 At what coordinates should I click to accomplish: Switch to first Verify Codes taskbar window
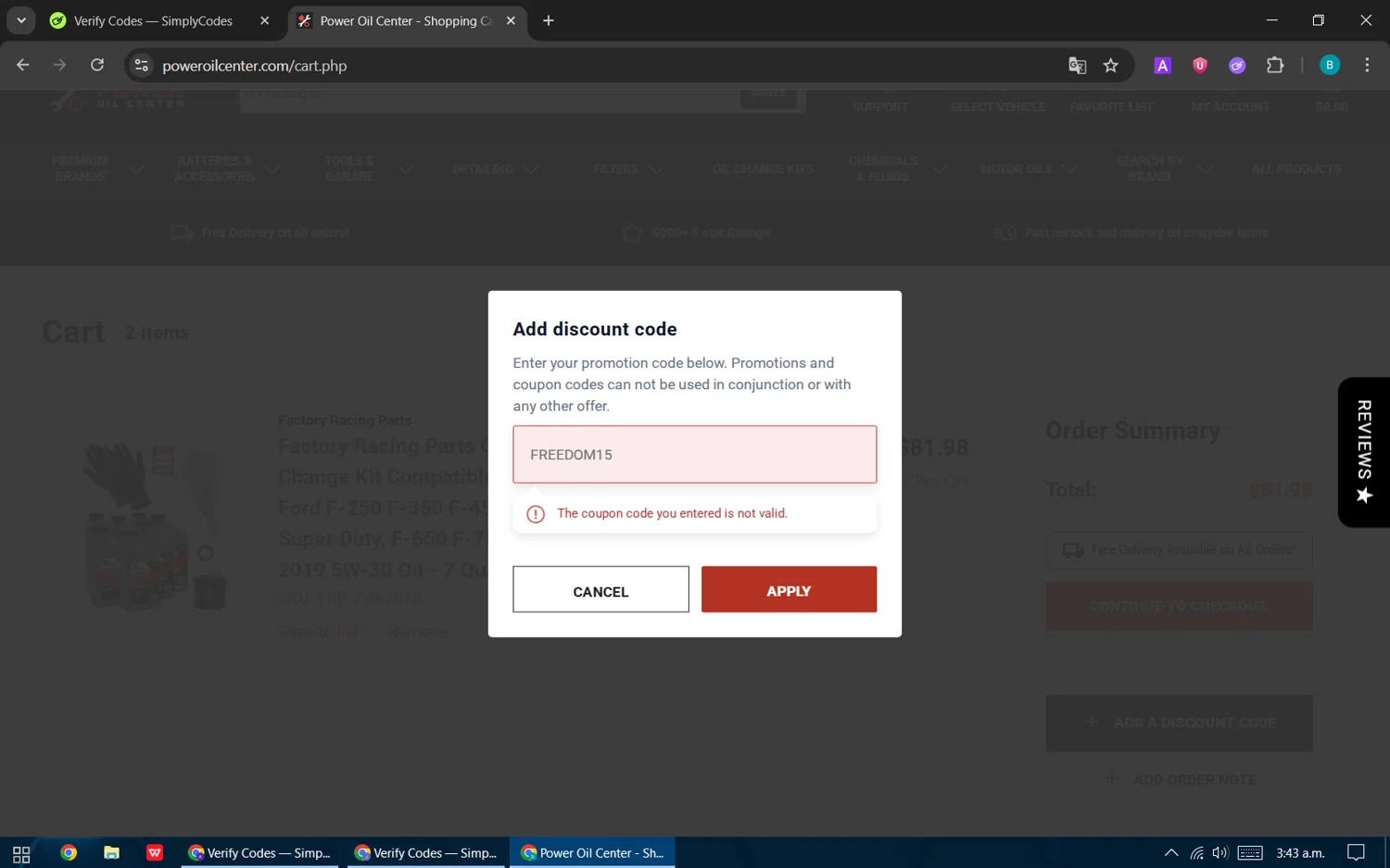pos(260,853)
